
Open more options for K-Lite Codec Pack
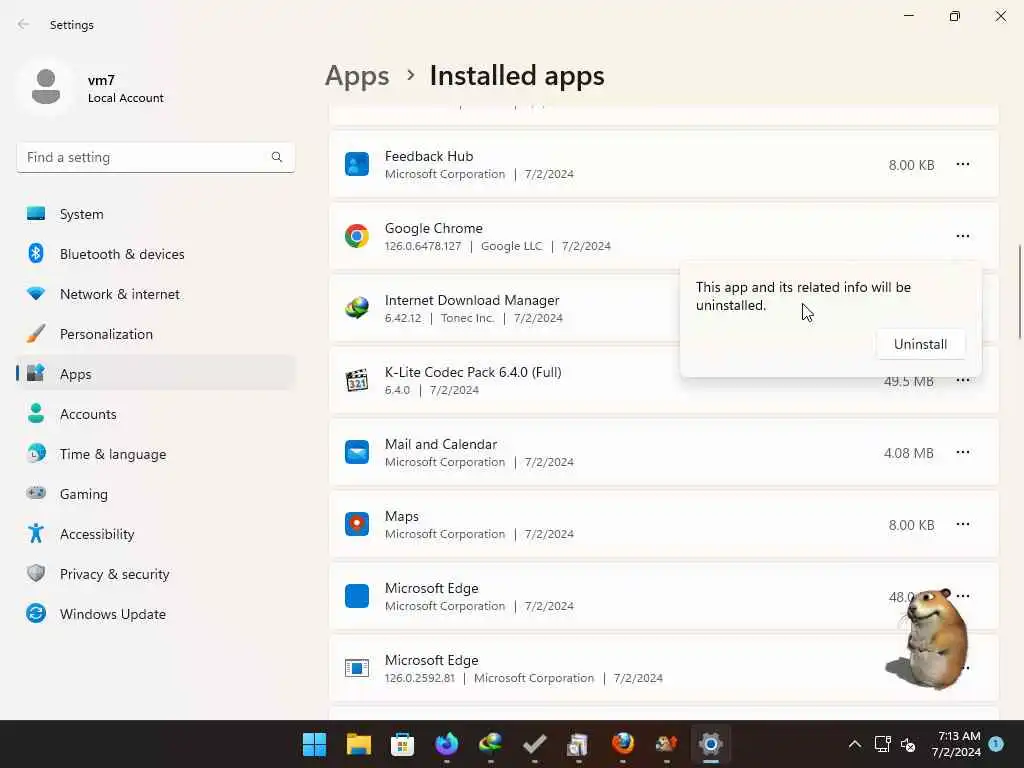tap(963, 381)
